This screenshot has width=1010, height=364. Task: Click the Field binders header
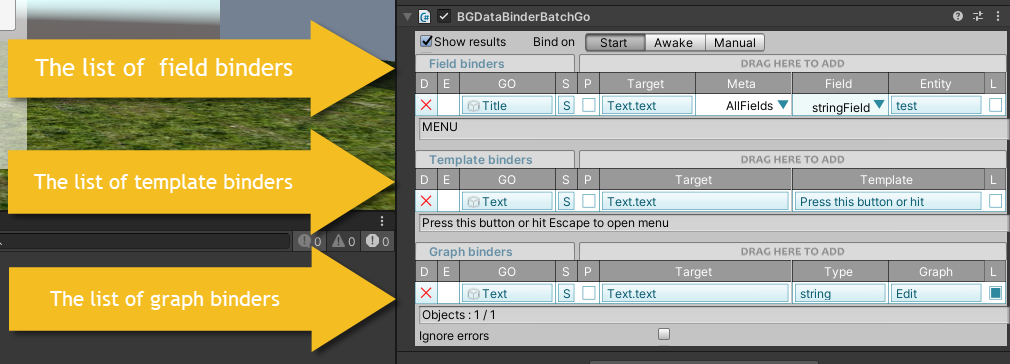pos(495,64)
